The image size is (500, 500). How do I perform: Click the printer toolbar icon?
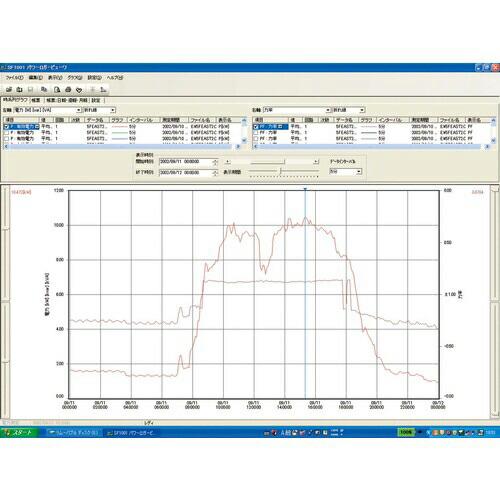pos(68,89)
